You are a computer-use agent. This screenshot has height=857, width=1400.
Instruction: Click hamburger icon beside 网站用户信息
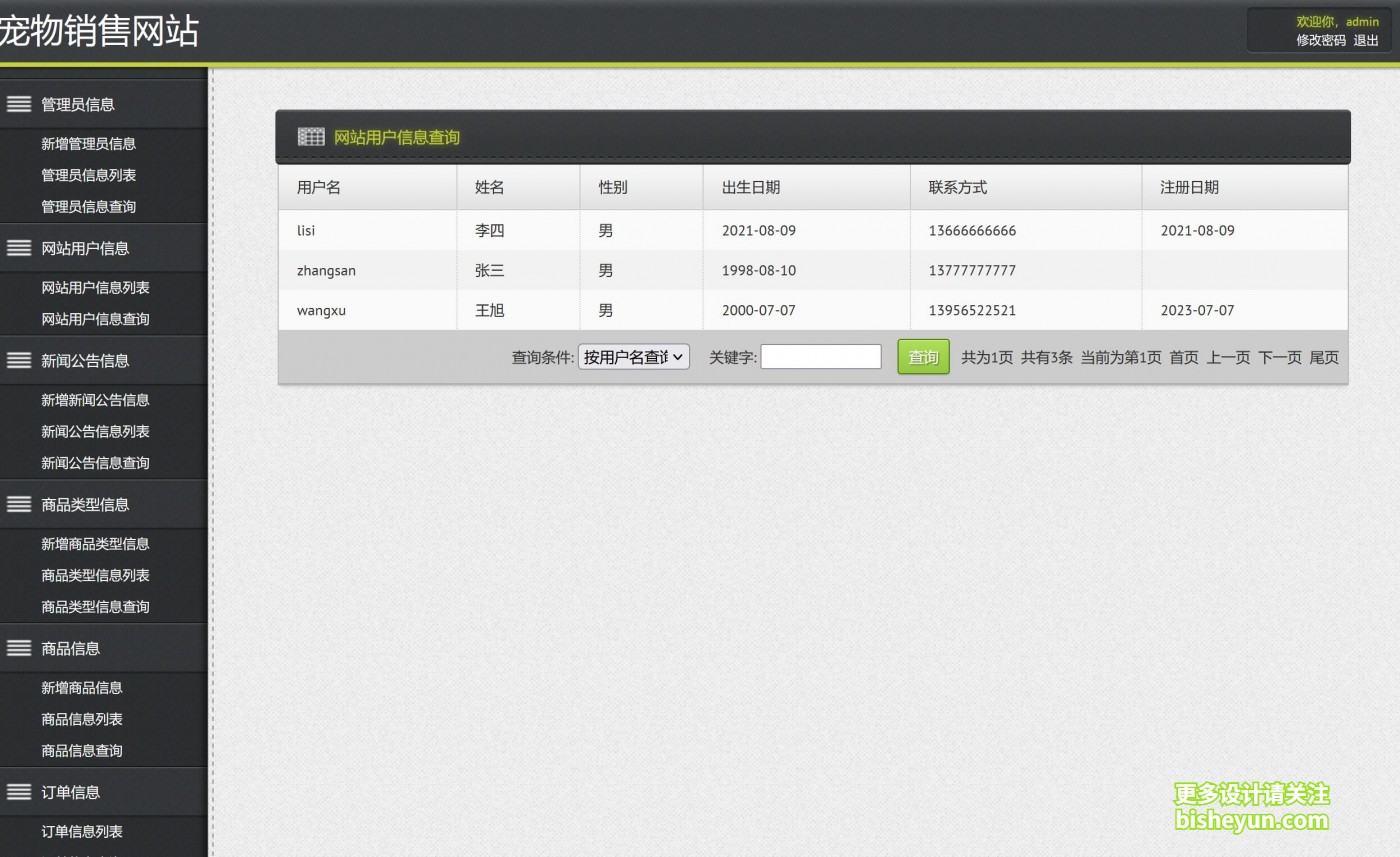click(19, 248)
